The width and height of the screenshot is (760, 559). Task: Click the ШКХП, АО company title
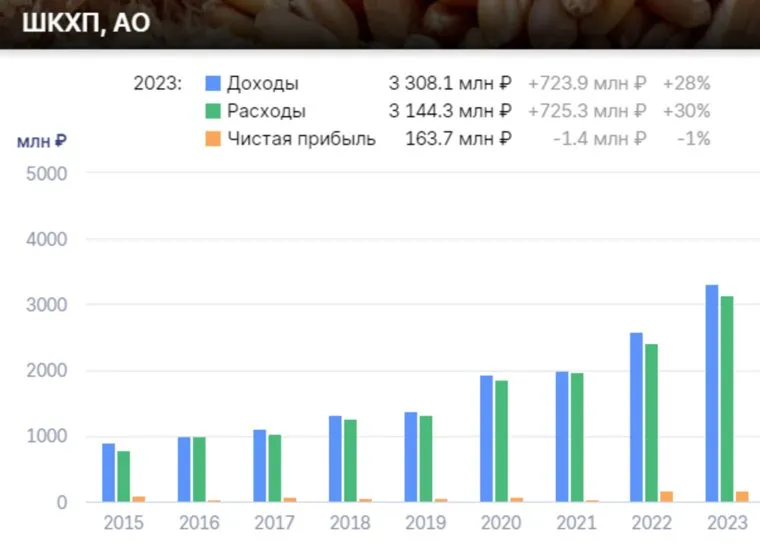[86, 22]
